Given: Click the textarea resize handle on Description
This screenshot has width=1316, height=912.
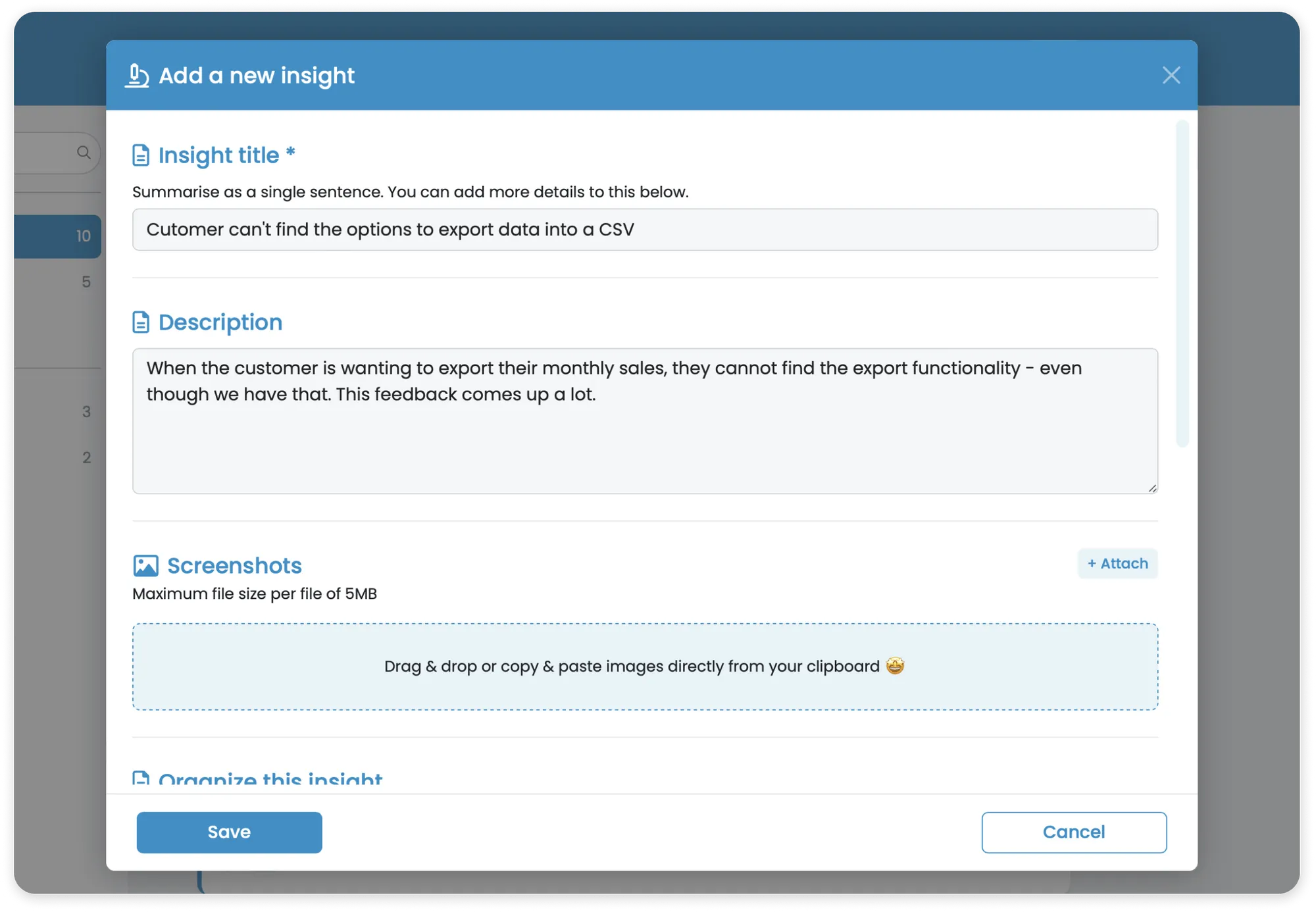Looking at the screenshot, I should pyautogui.click(x=1152, y=488).
